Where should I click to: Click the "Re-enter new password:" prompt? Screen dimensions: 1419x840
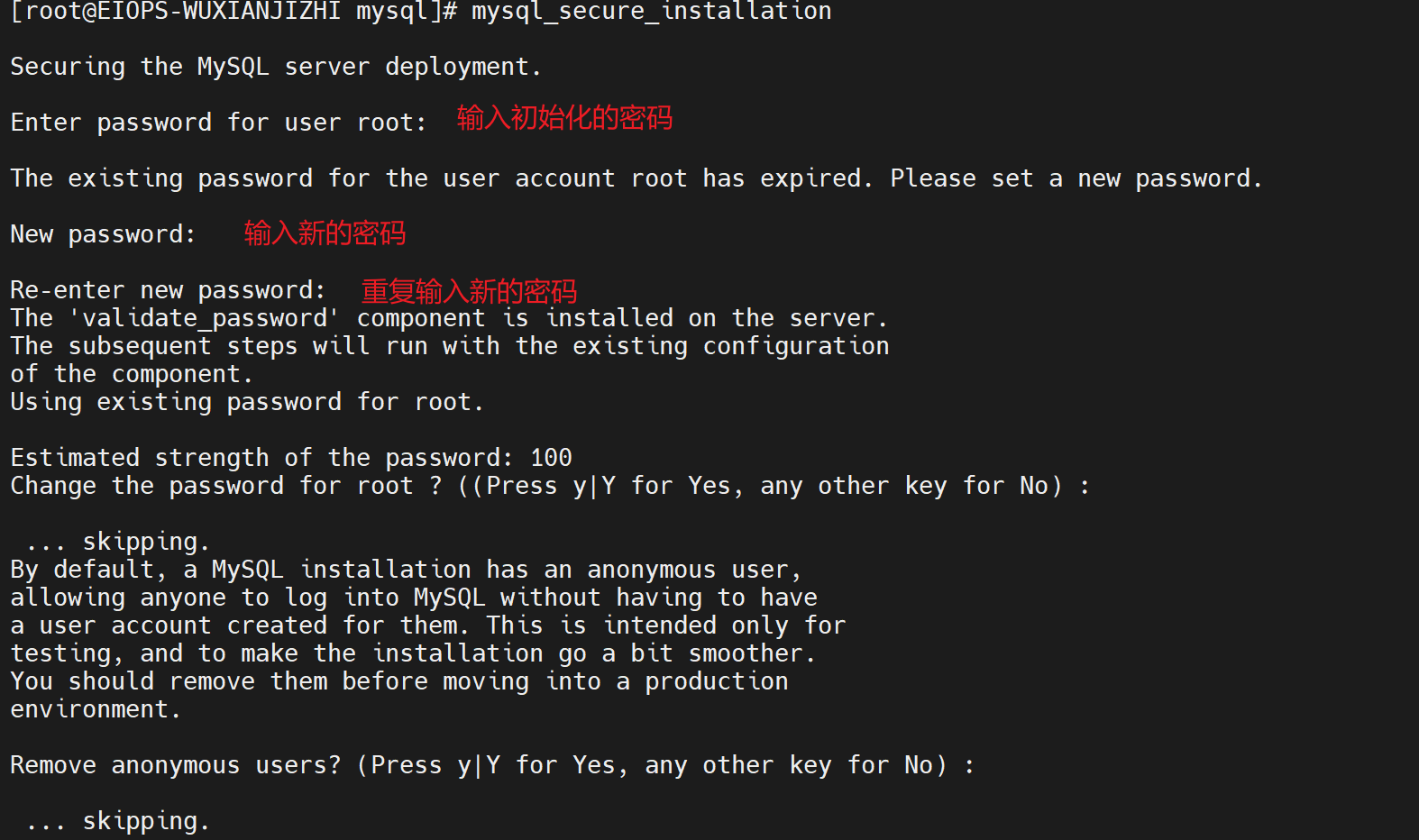(x=168, y=290)
